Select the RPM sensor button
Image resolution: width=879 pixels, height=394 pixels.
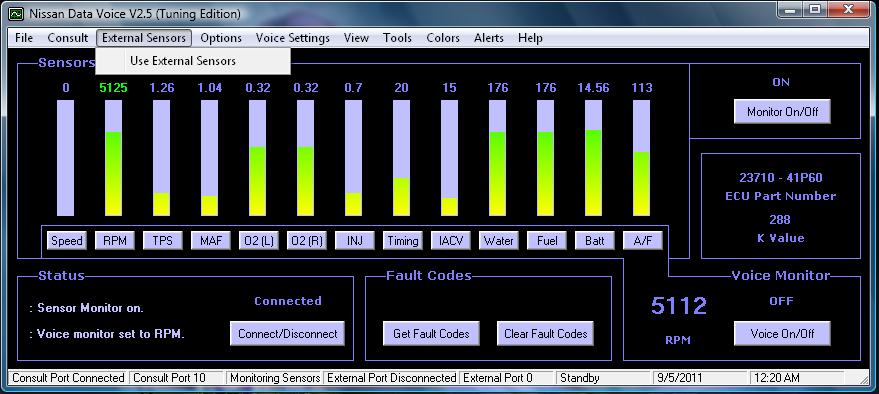(x=115, y=241)
